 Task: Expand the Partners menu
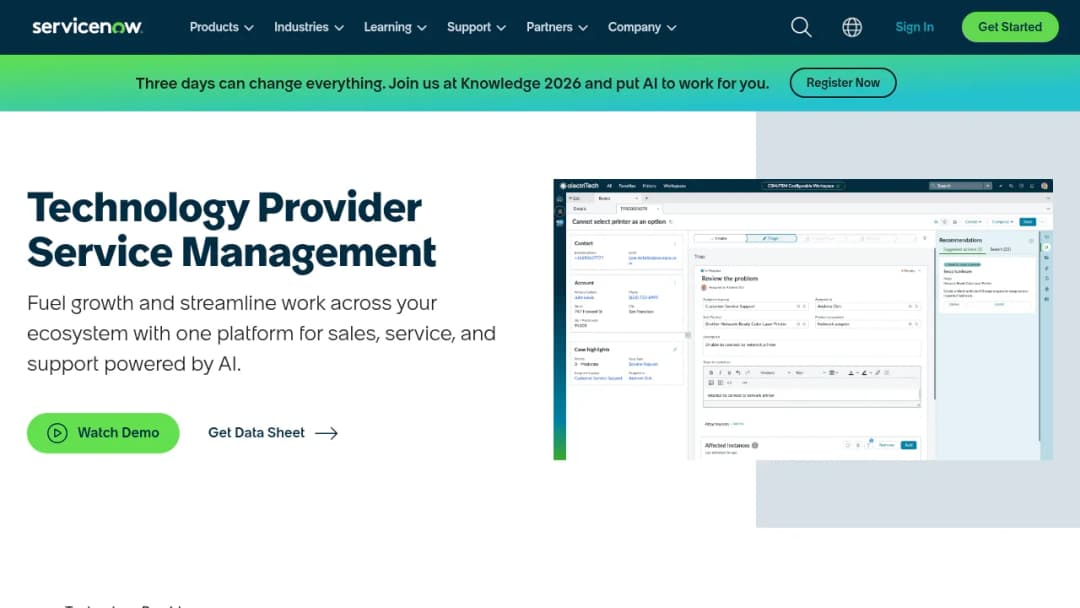click(x=557, y=27)
